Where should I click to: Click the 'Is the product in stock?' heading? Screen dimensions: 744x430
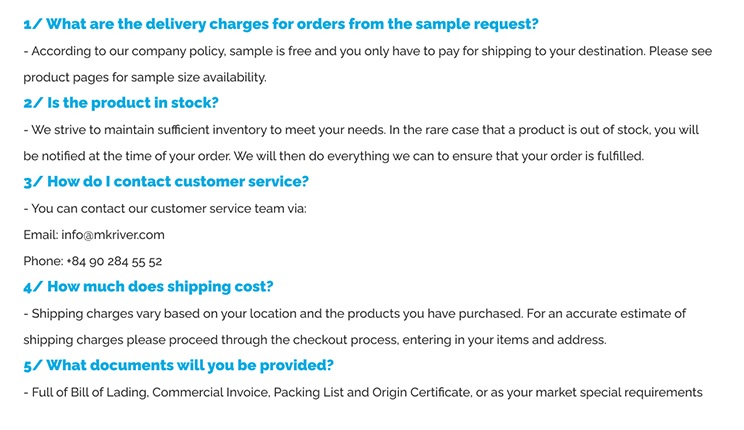pyautogui.click(x=121, y=102)
